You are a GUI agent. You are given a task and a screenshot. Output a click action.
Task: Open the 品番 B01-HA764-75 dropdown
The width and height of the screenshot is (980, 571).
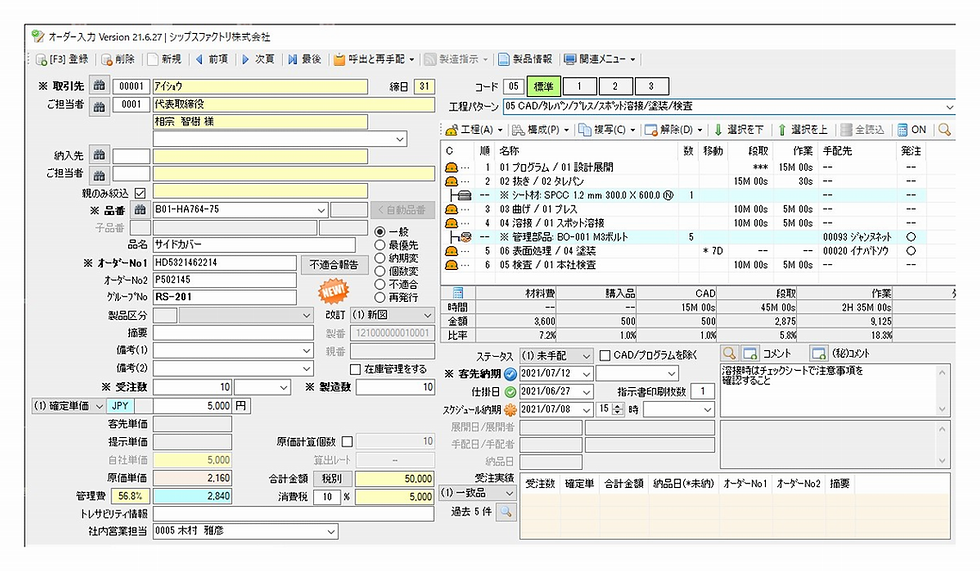coord(321,210)
